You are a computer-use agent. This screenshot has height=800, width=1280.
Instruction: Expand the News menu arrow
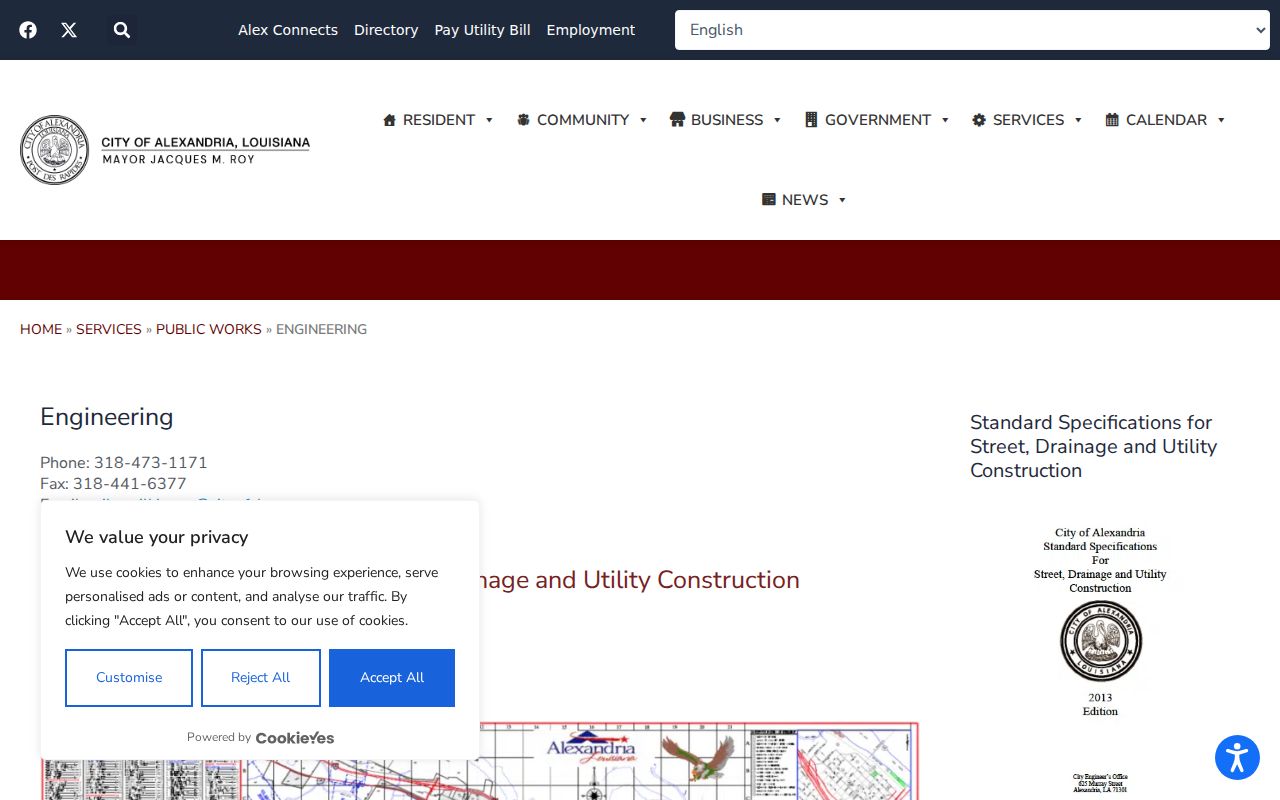click(842, 200)
